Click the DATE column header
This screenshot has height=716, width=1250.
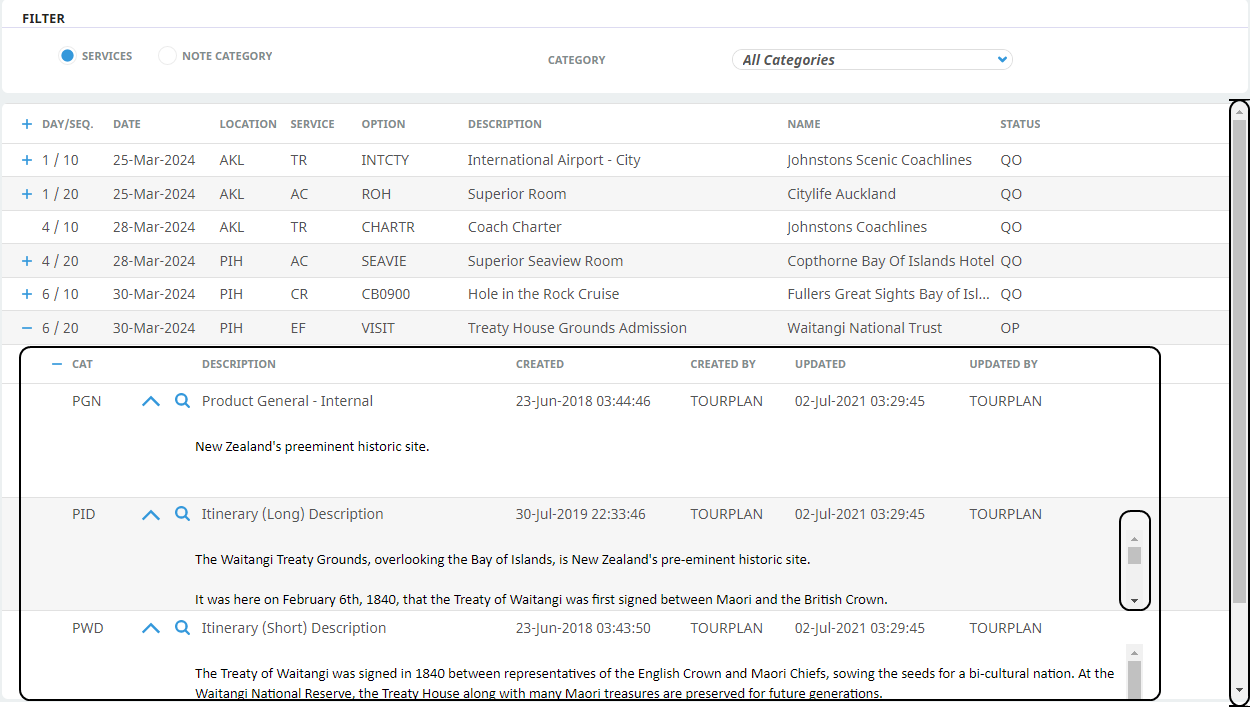point(127,124)
